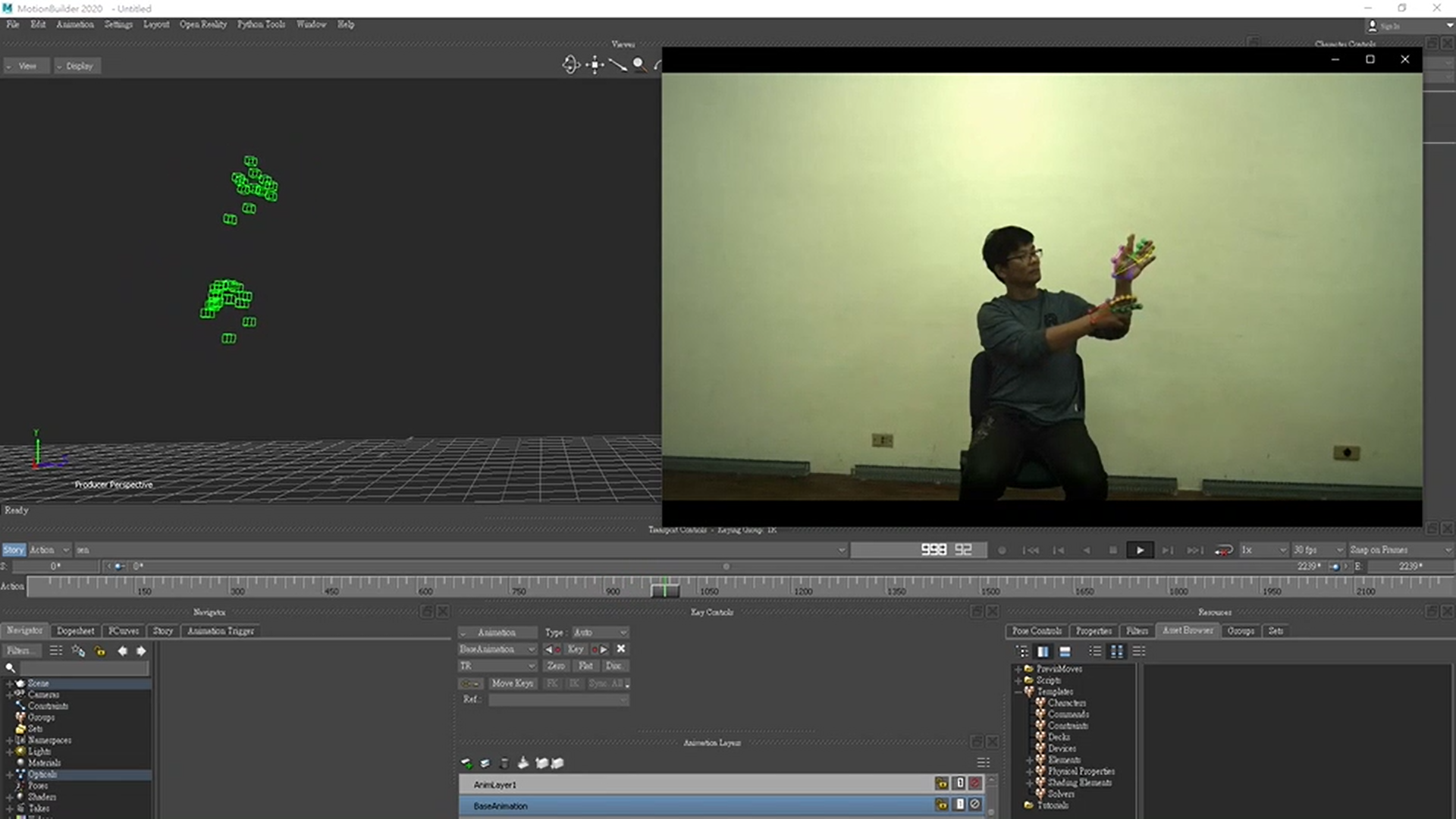1456x819 pixels.
Task: Select the viewer zoom magnifier tool
Action: [639, 65]
